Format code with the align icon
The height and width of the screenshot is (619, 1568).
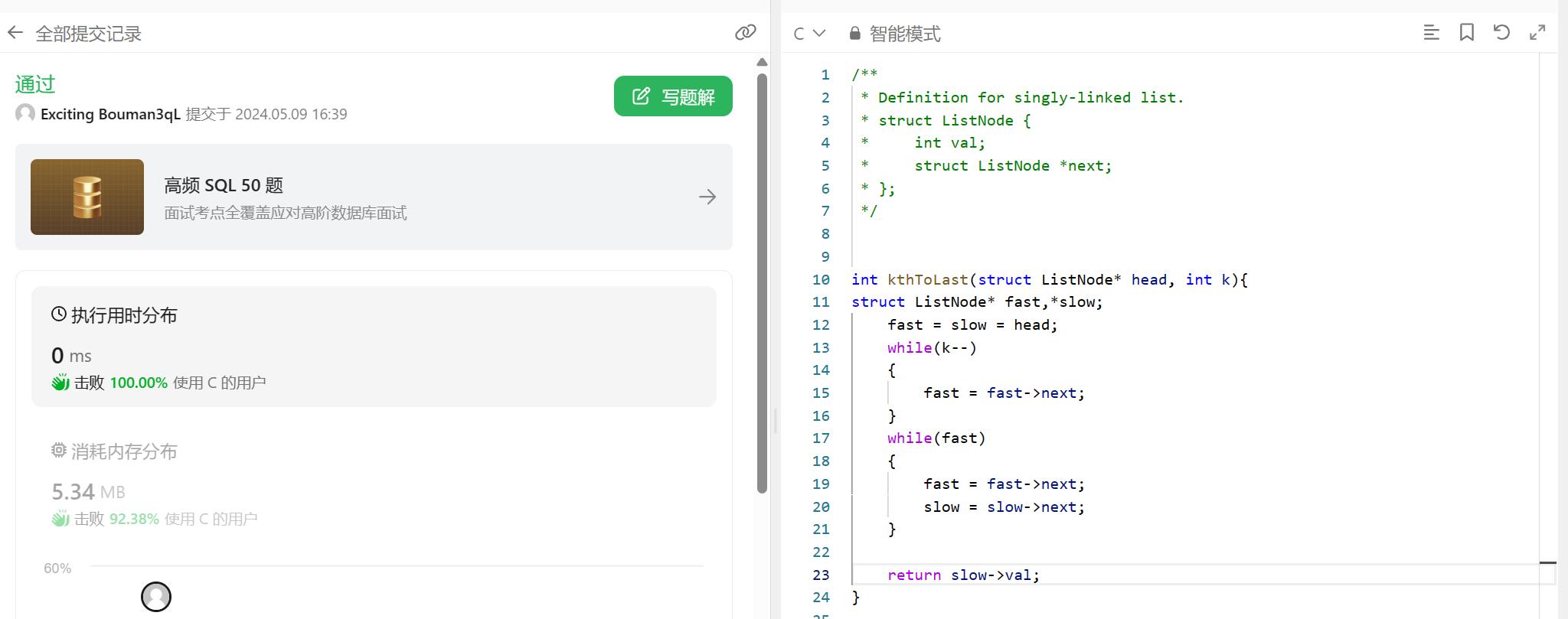[x=1431, y=32]
